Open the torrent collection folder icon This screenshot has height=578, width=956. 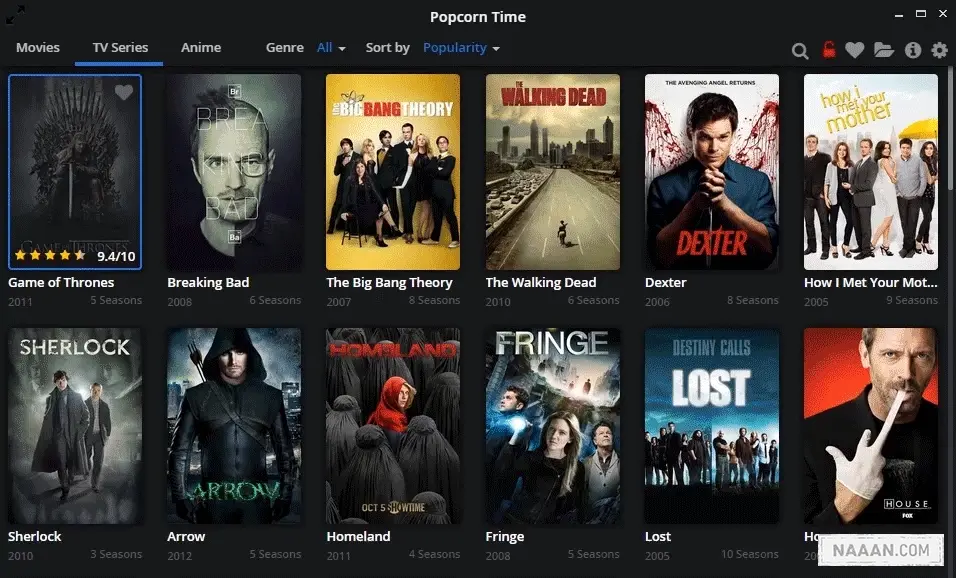pyautogui.click(x=883, y=50)
